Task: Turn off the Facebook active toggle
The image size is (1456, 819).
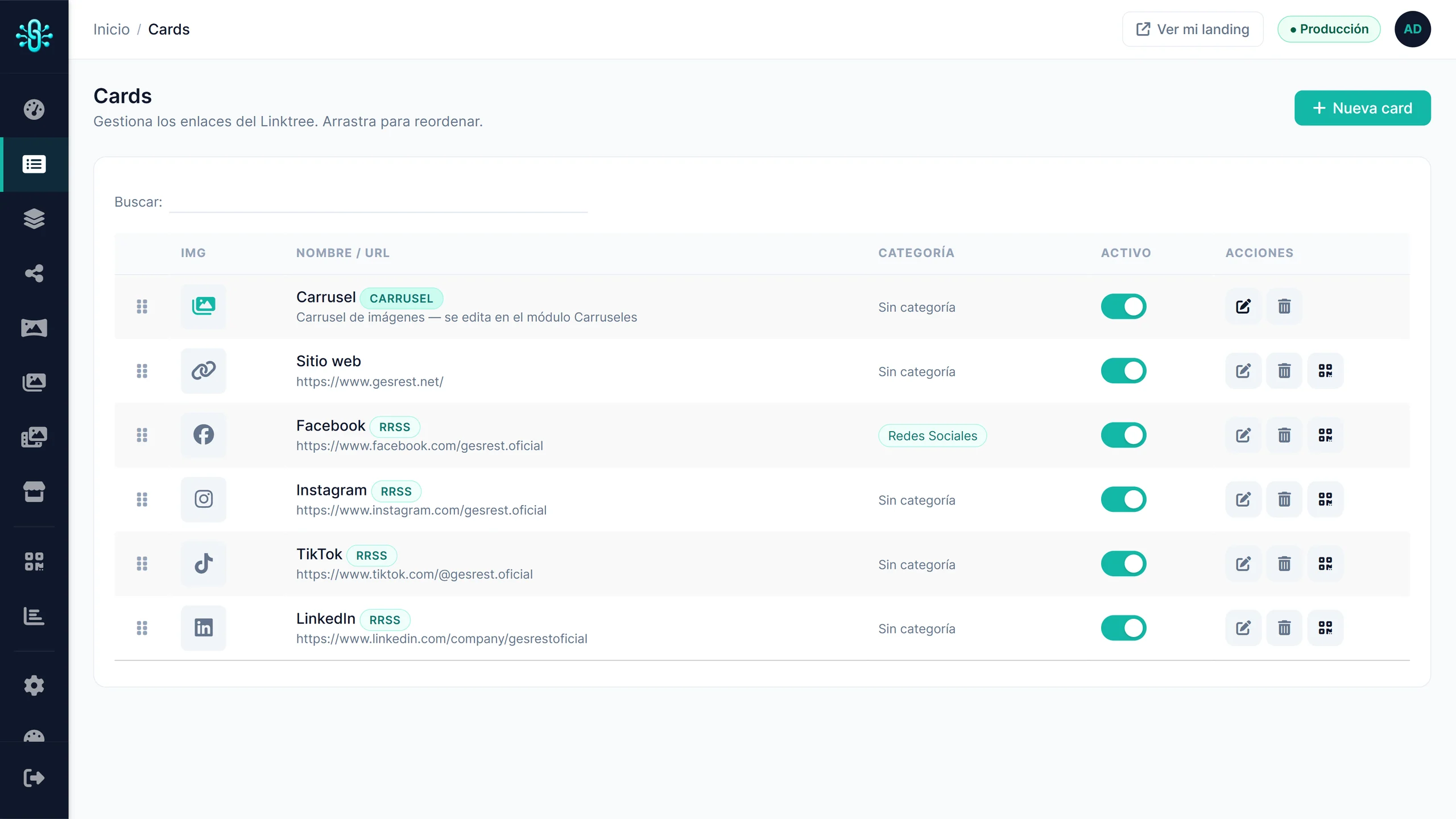Action: click(x=1123, y=435)
